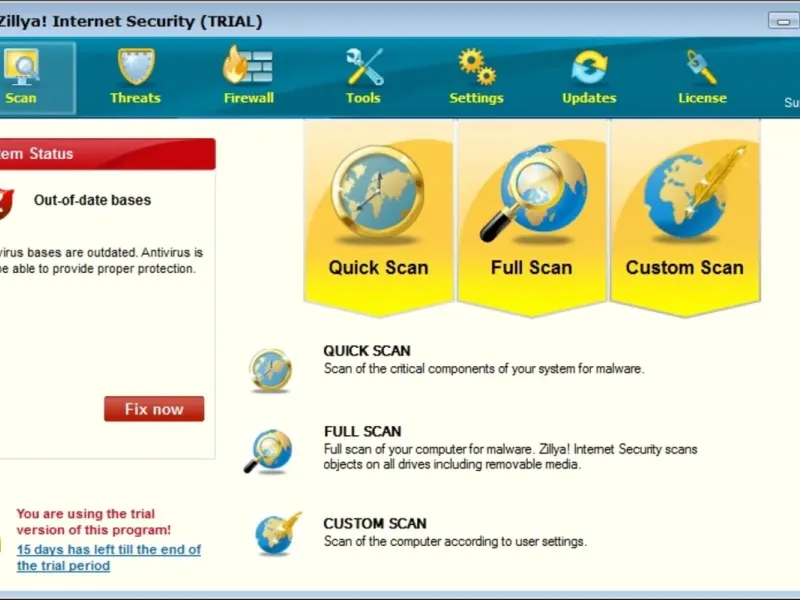This screenshot has width=800, height=600.
Task: Click 'Scan of the computer according to user settings'
Action: point(455,541)
